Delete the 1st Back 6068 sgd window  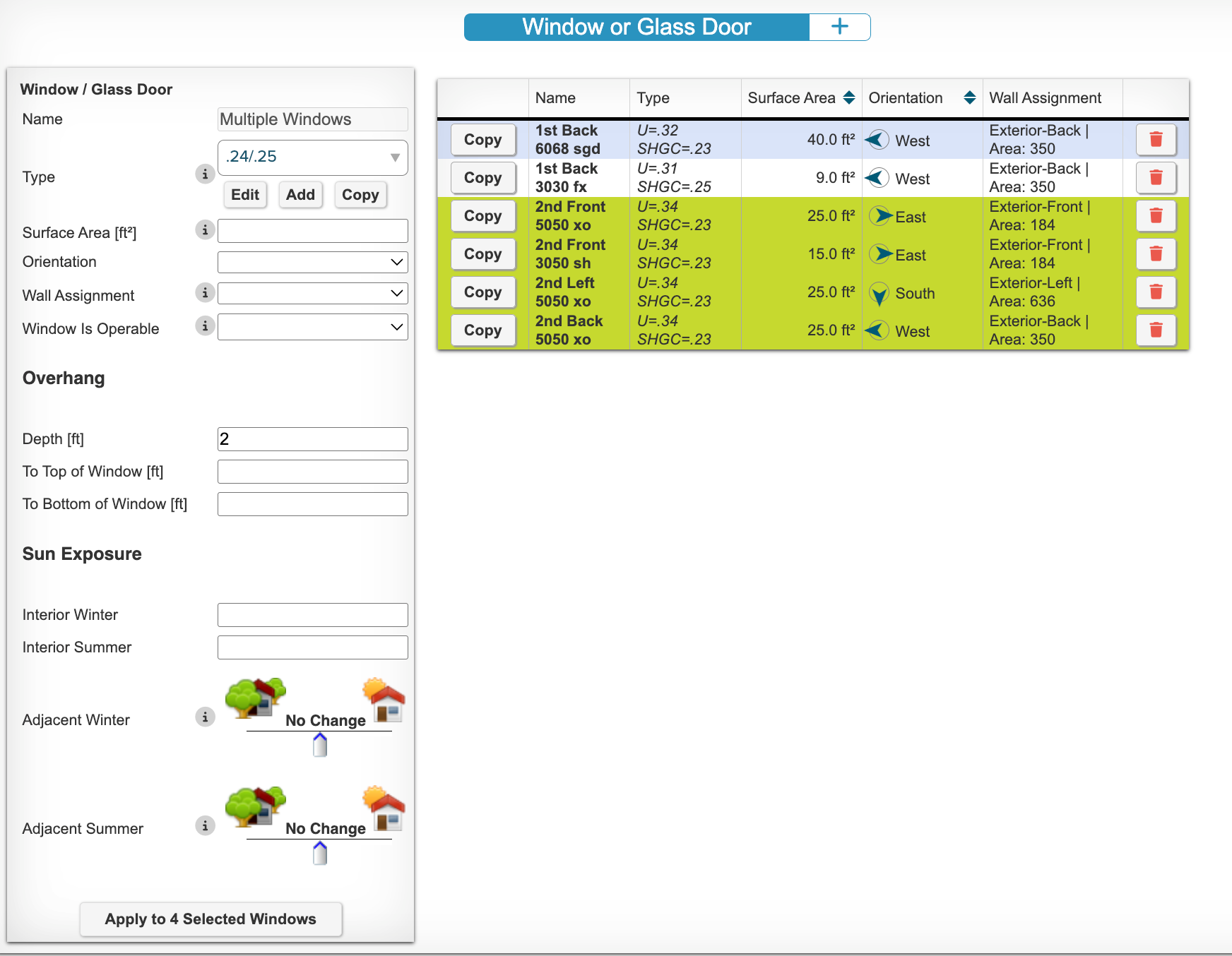1156,140
